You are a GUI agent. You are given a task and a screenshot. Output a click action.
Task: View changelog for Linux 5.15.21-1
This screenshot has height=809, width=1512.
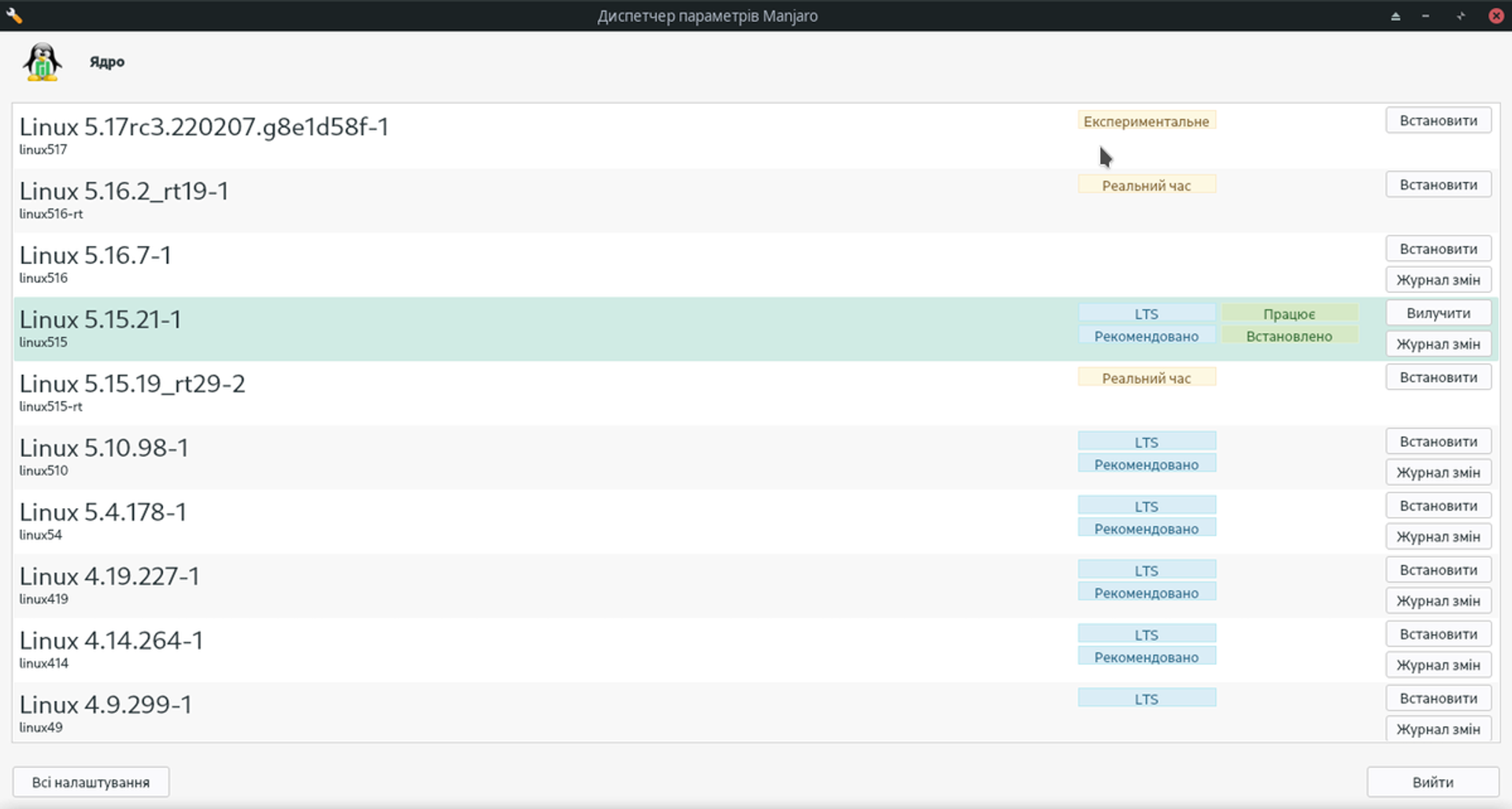click(x=1438, y=344)
